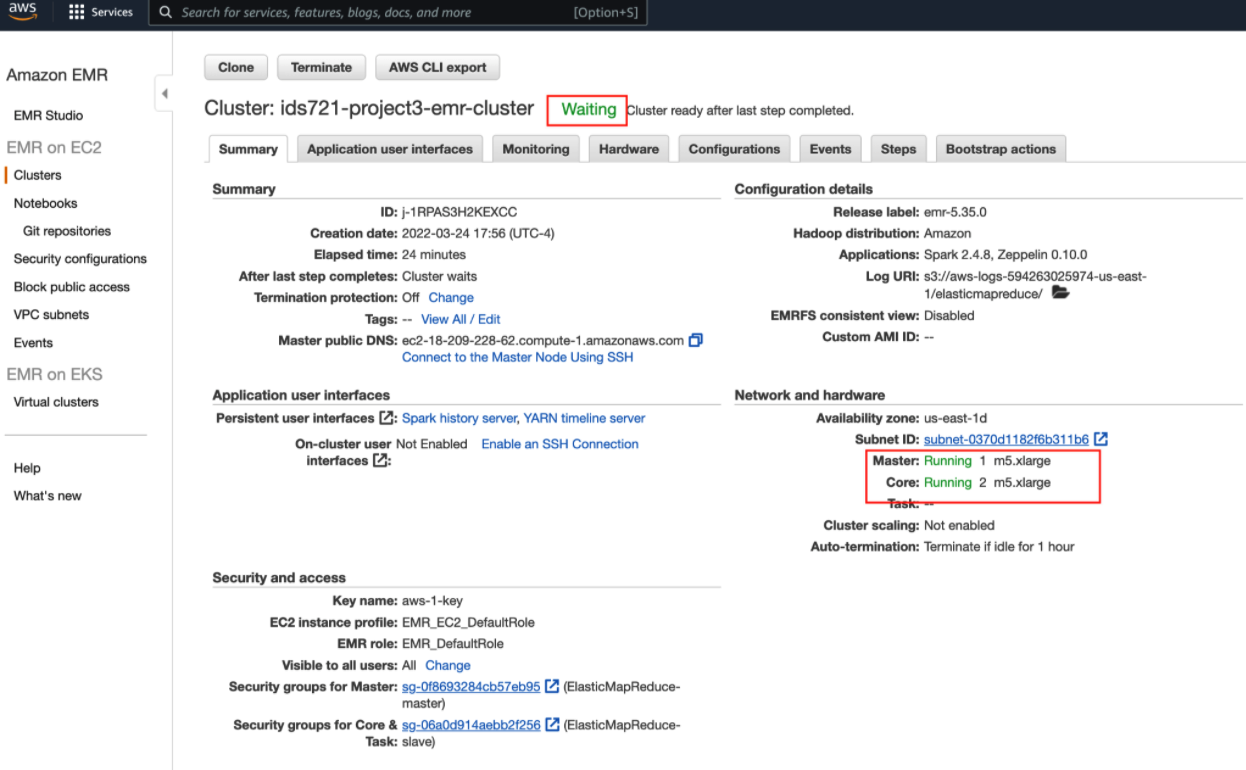
Task: Click the Core Running status
Action: 948,482
